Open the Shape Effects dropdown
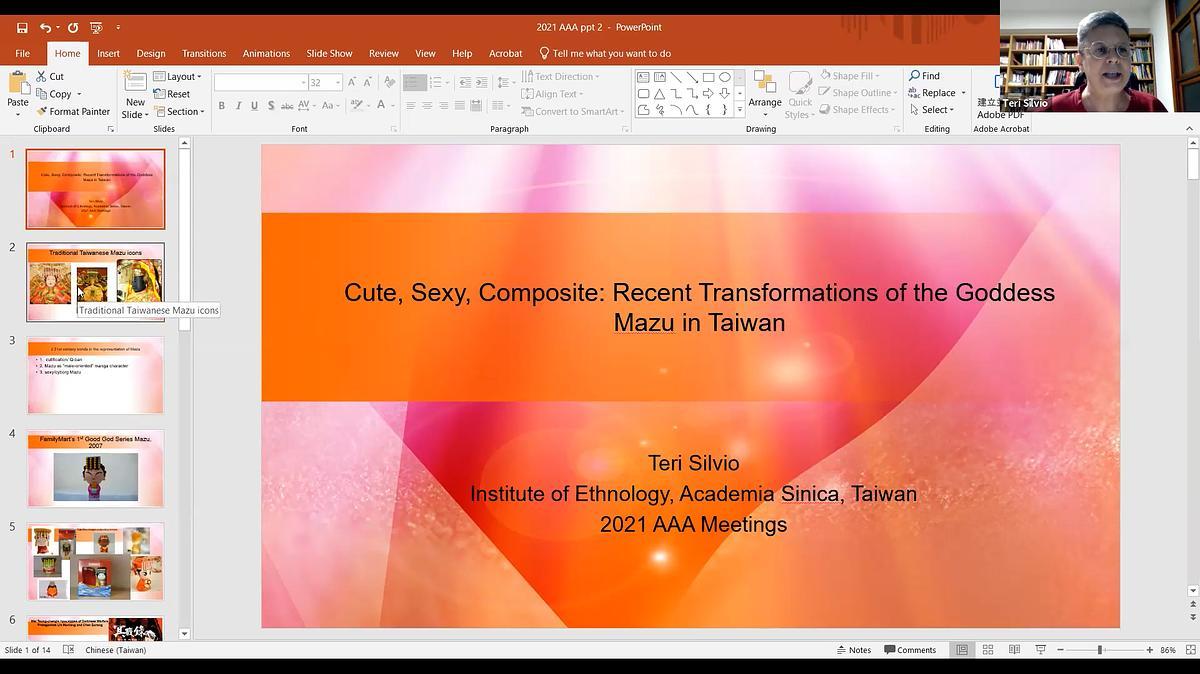The image size is (1200, 674). (x=858, y=110)
